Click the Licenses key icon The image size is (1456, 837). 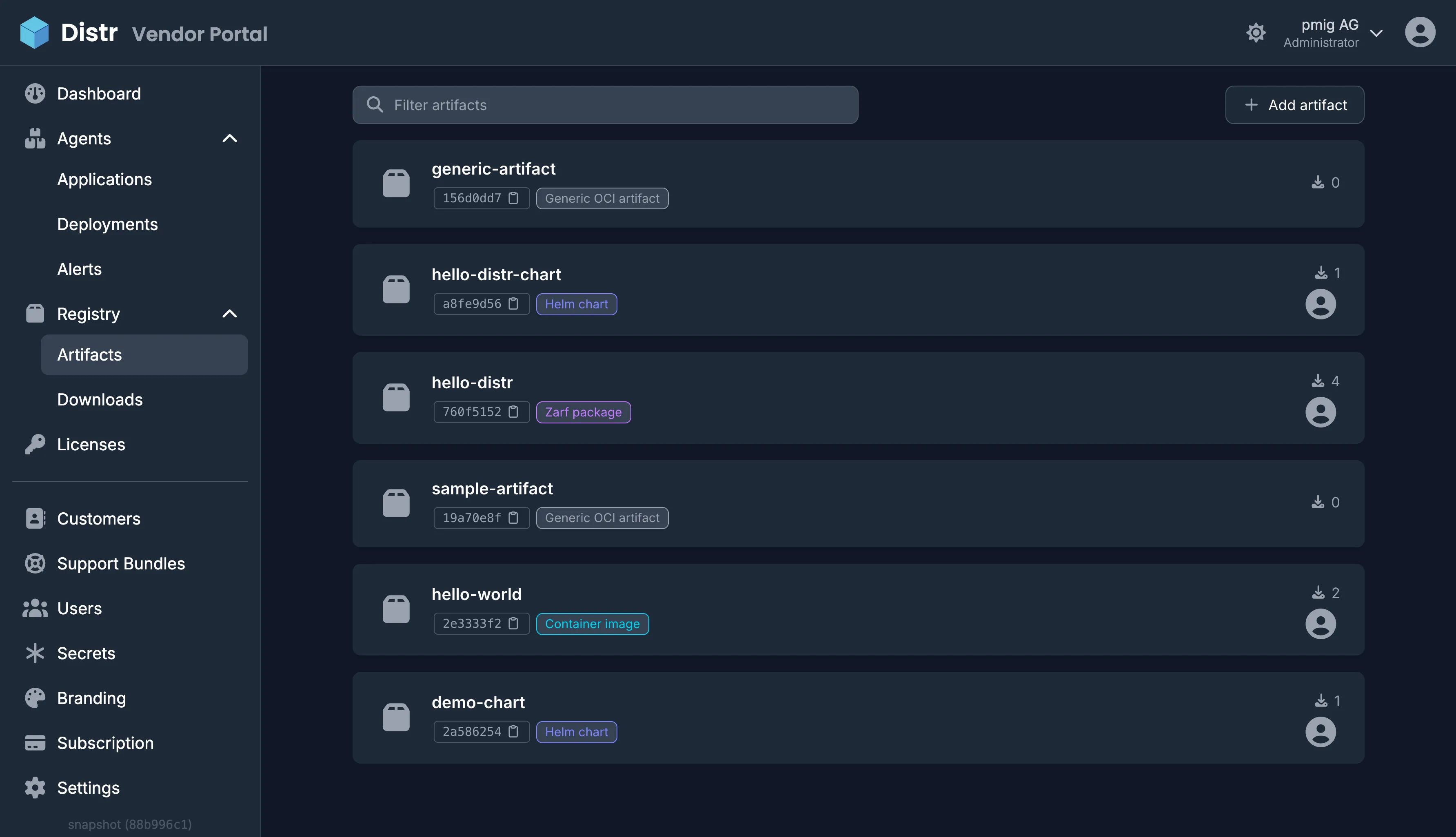(35, 444)
